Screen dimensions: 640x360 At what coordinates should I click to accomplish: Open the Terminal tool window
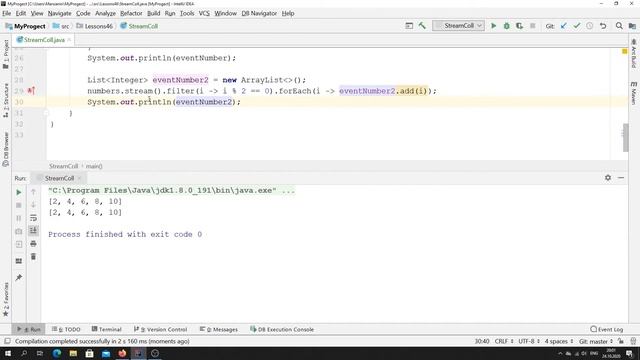pos(107,329)
